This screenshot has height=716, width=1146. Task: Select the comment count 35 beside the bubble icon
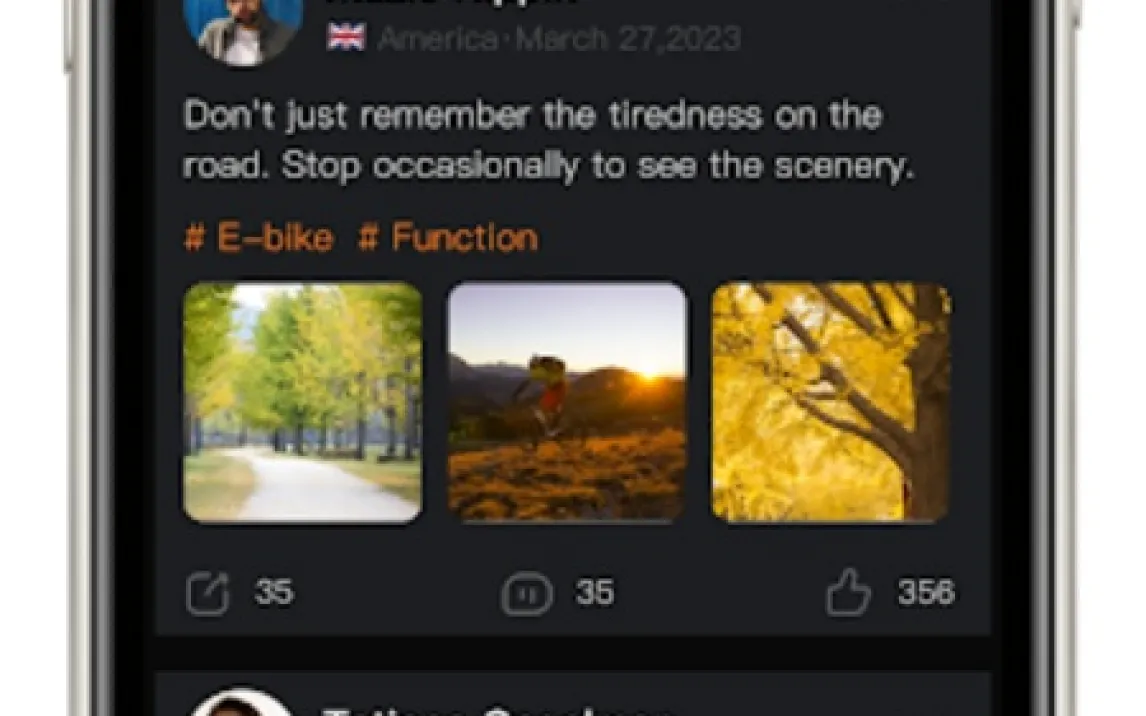(x=595, y=593)
